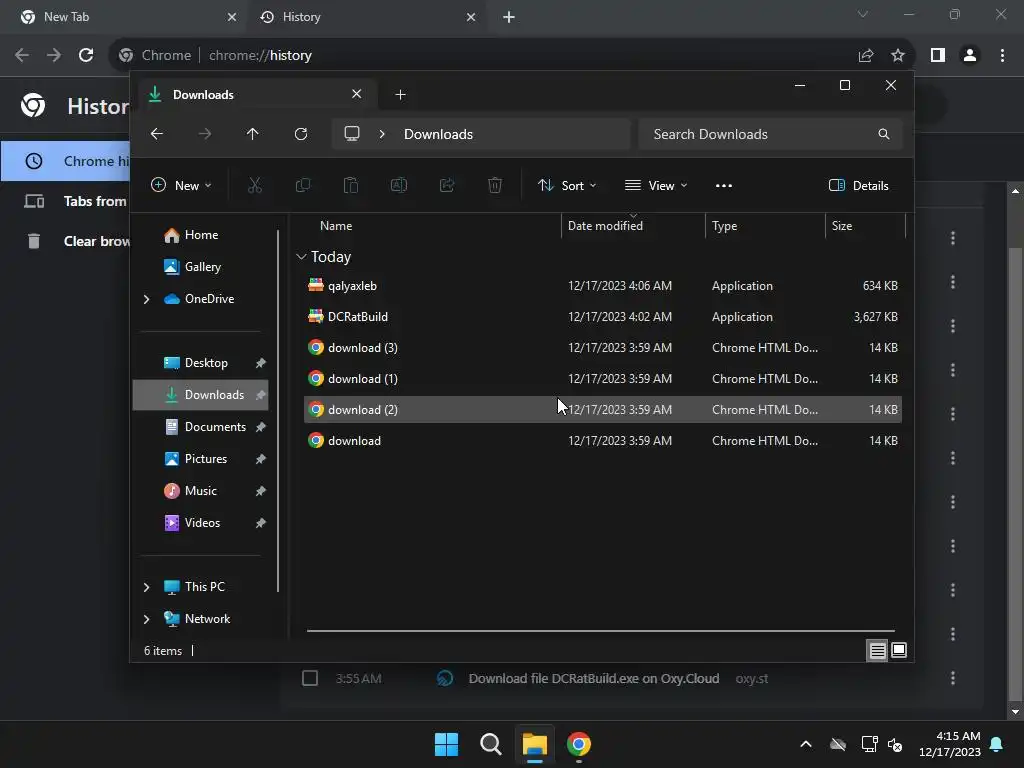Image resolution: width=1024 pixels, height=768 pixels.
Task: Select Home in navigation pane
Action: [x=201, y=235]
